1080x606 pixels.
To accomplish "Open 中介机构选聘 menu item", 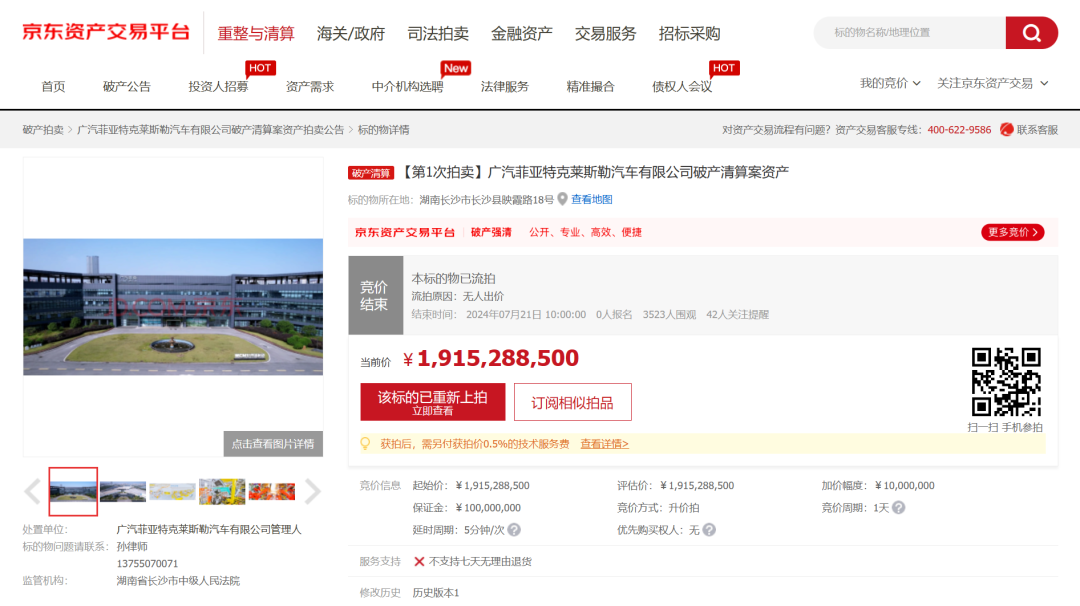I will (x=408, y=87).
